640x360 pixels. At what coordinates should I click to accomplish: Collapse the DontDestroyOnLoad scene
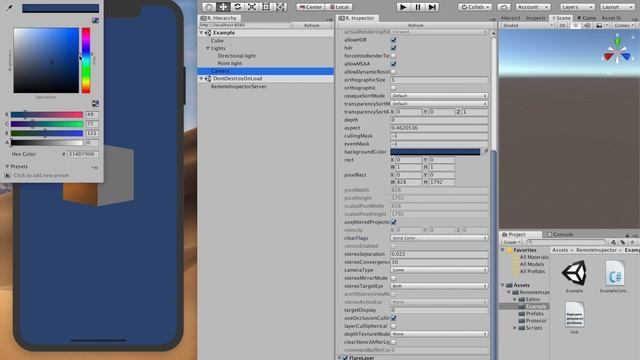[202, 78]
